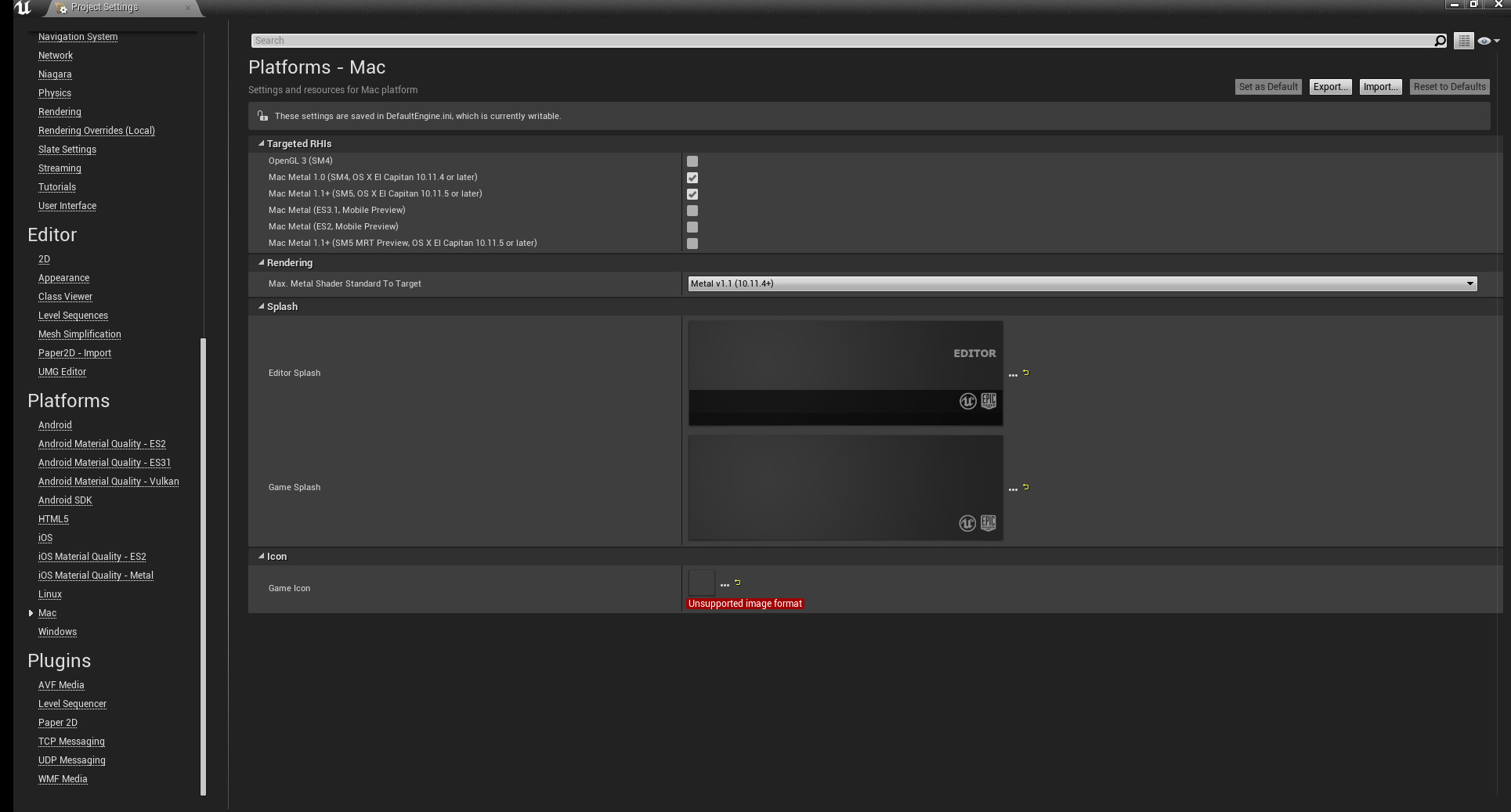The width and height of the screenshot is (1511, 812).
Task: Open Paper2D - Import settings
Action: [x=74, y=353]
